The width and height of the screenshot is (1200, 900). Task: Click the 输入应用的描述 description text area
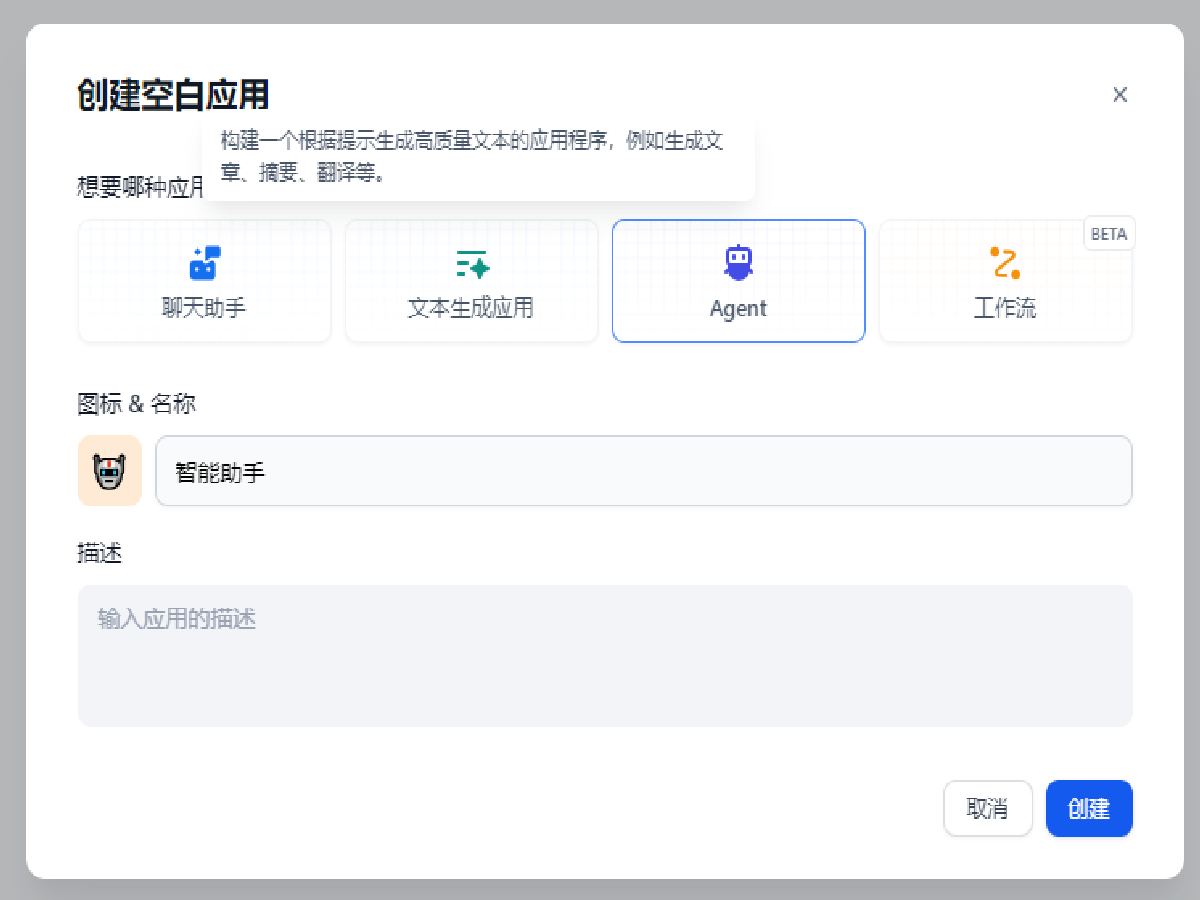click(604, 655)
